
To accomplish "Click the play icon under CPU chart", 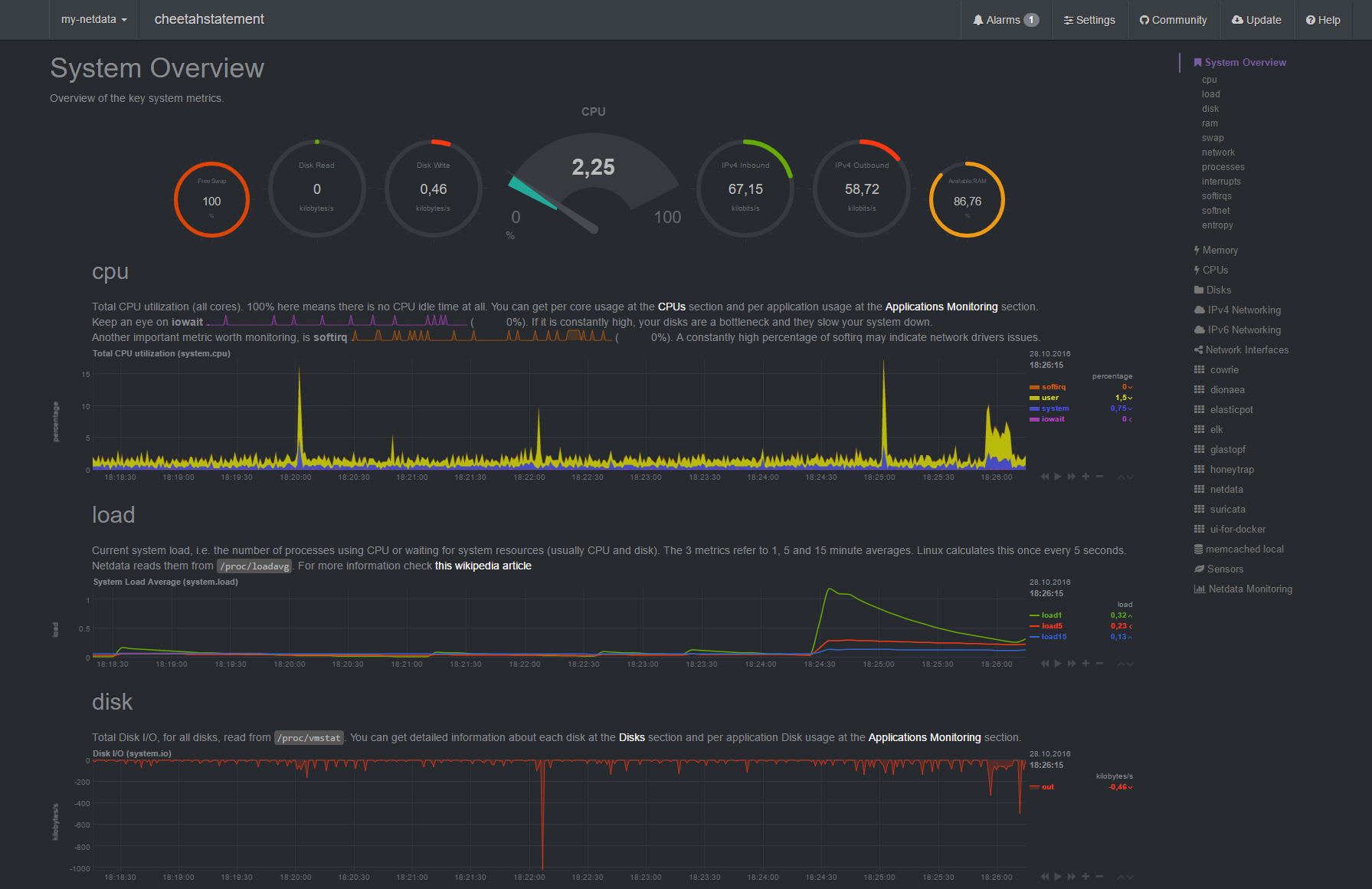I will pyautogui.click(x=1058, y=477).
